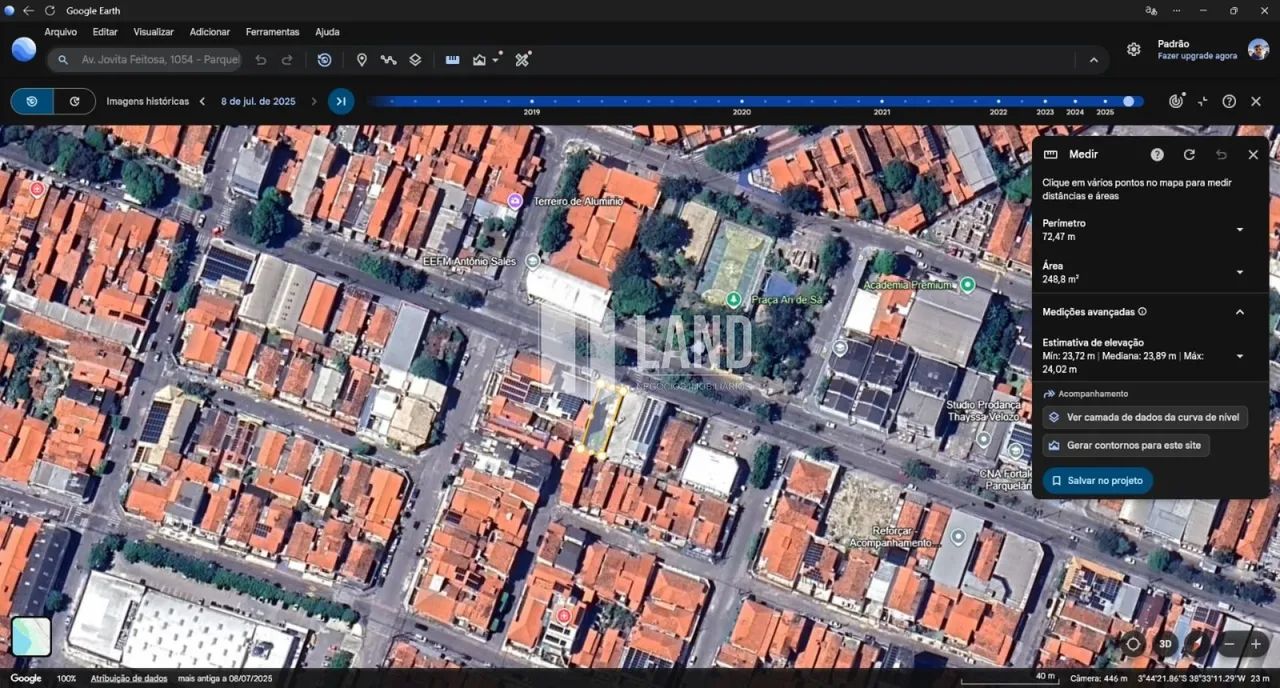Add a placemark with the pin tool
This screenshot has width=1280, height=688.
[362, 60]
